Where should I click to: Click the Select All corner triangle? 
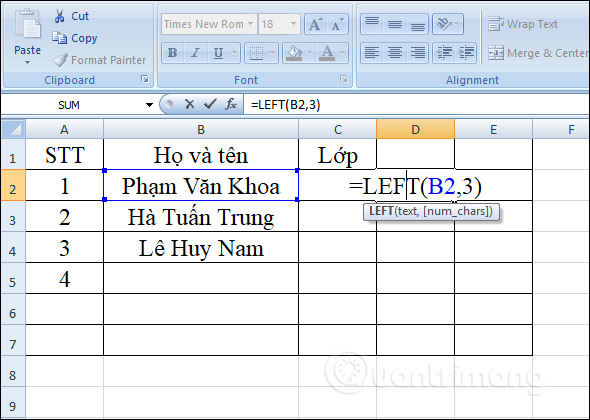coord(14,129)
